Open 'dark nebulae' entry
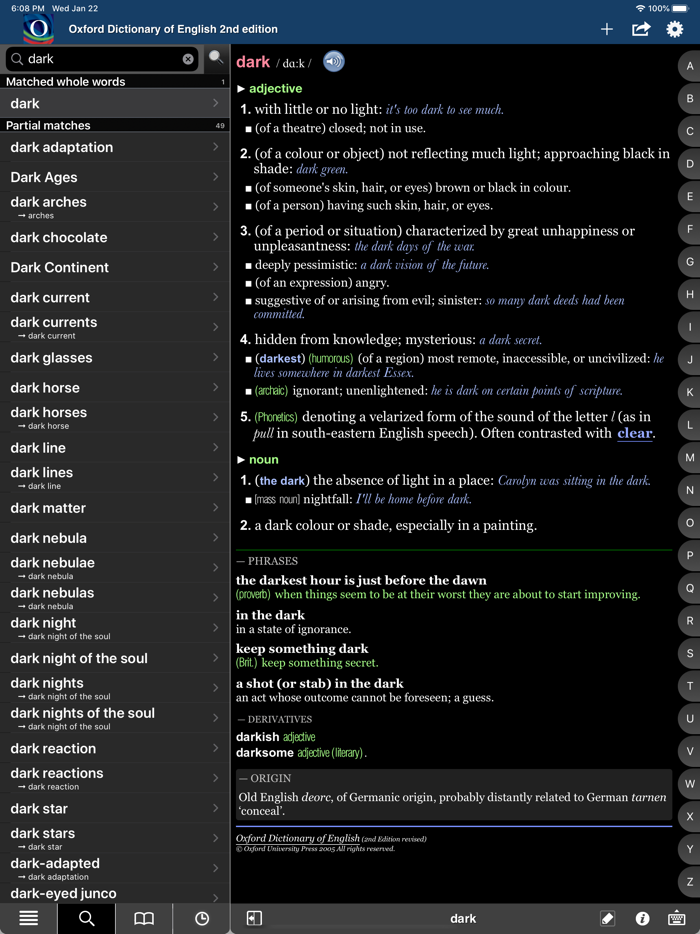The width and height of the screenshot is (700, 934). click(x=114, y=568)
